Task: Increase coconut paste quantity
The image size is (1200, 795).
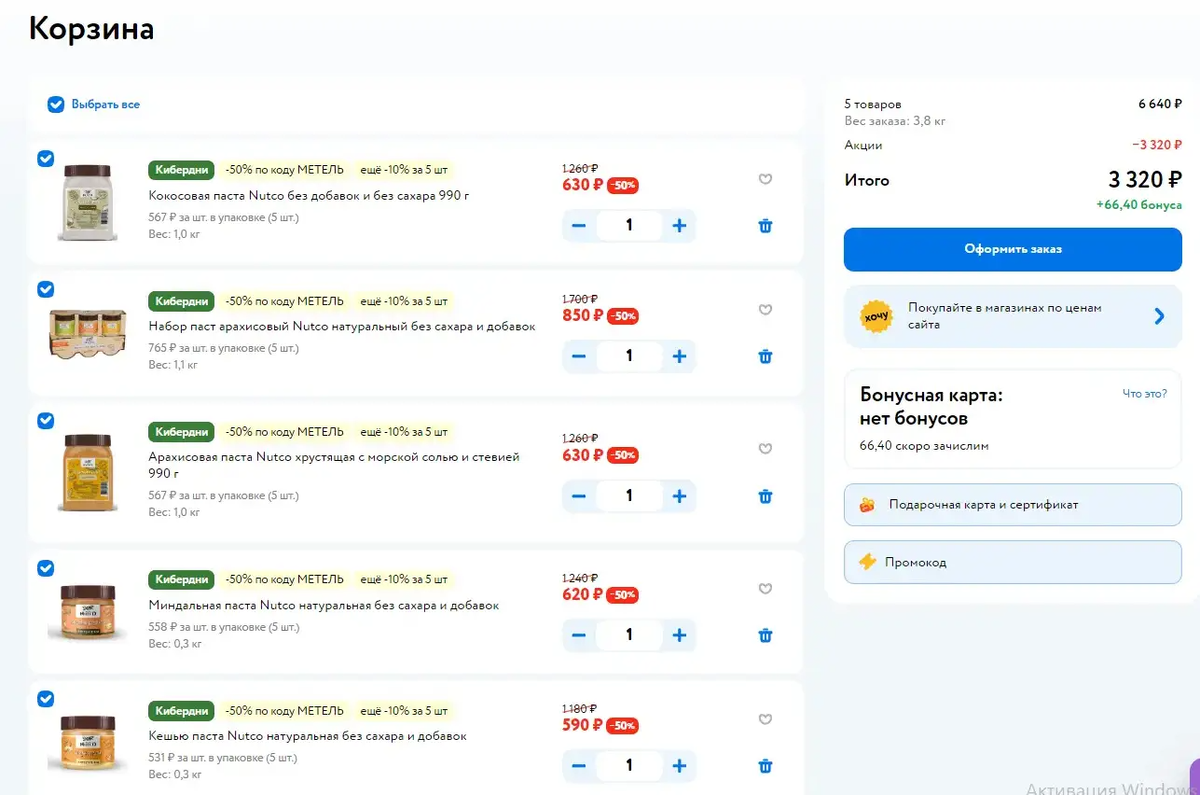Action: click(x=679, y=226)
